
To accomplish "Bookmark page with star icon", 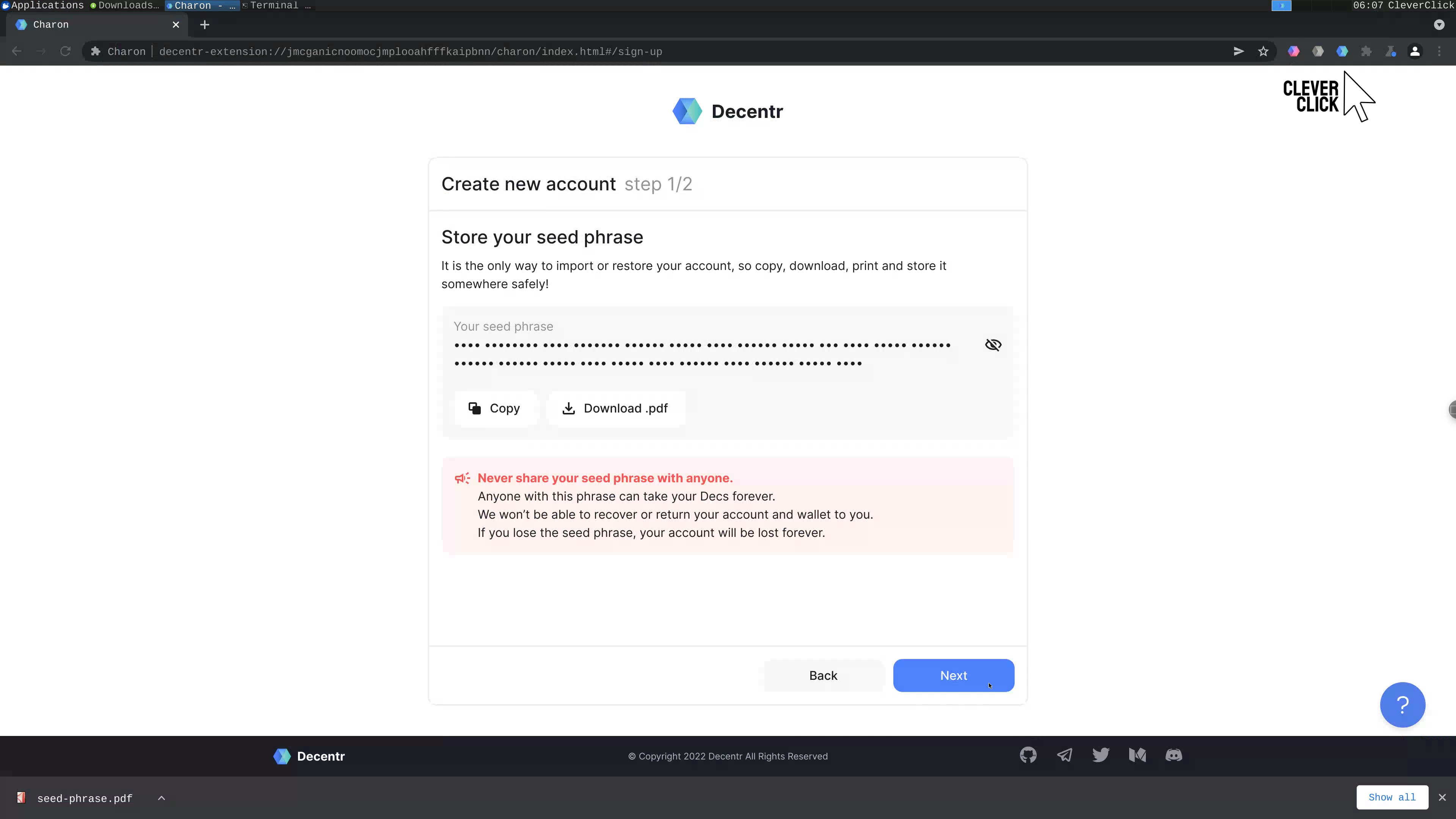I will tap(1263, 52).
